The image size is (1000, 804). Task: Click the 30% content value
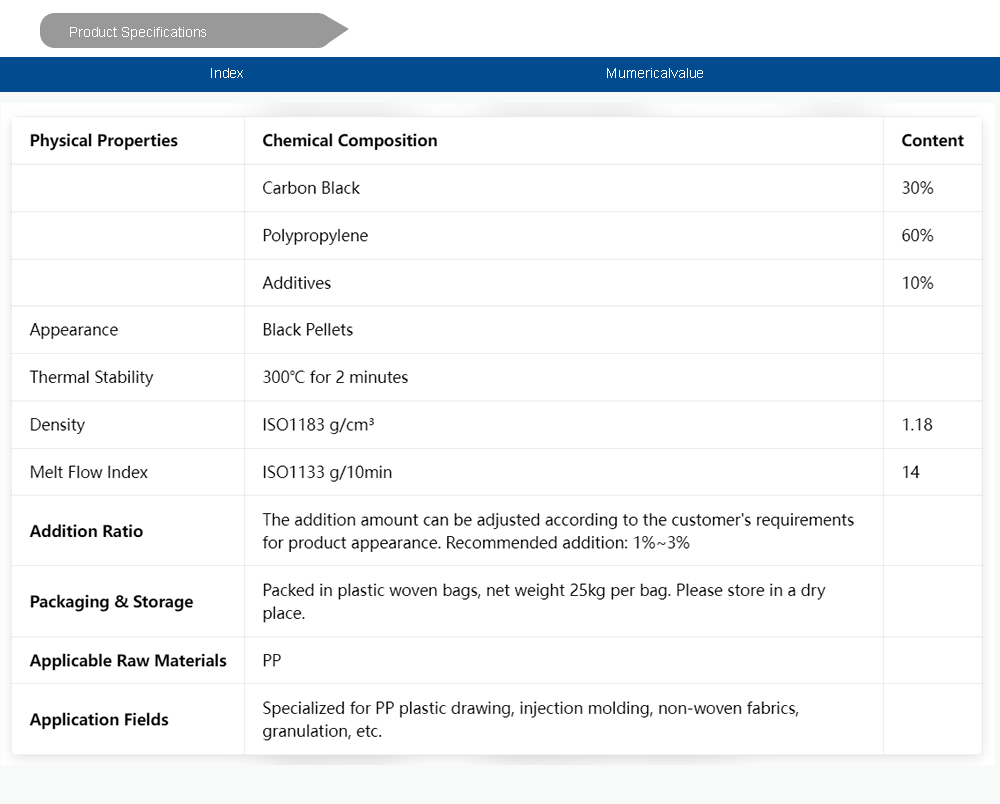[x=917, y=188]
